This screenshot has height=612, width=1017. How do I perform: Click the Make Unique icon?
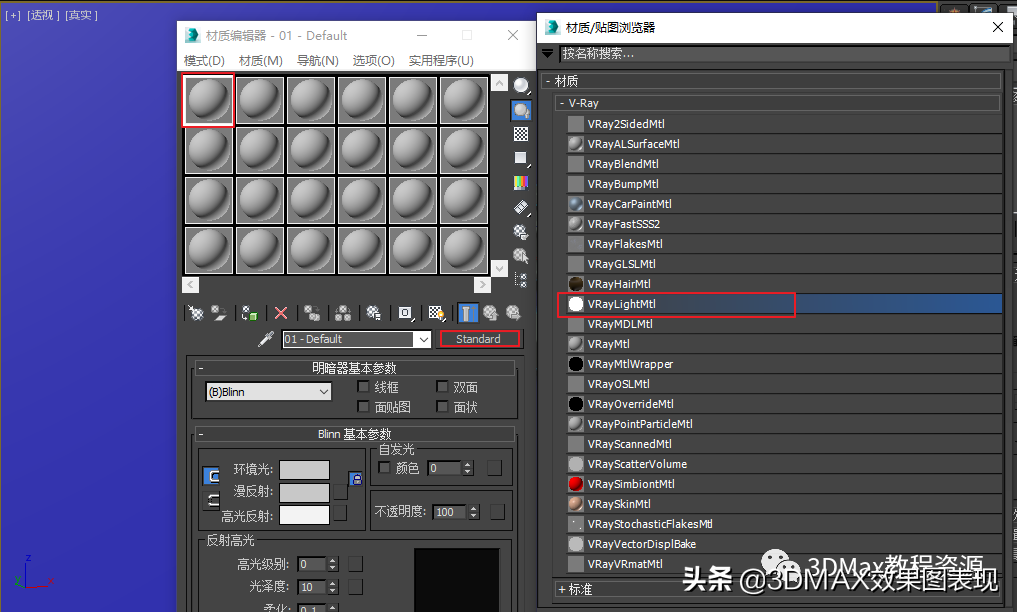pos(342,314)
